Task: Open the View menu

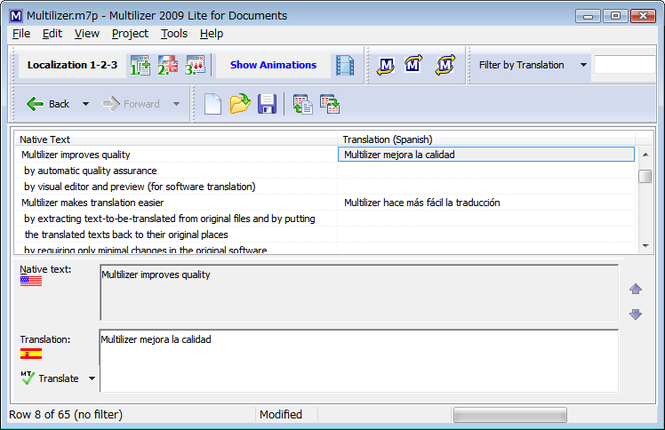Action: [x=87, y=34]
